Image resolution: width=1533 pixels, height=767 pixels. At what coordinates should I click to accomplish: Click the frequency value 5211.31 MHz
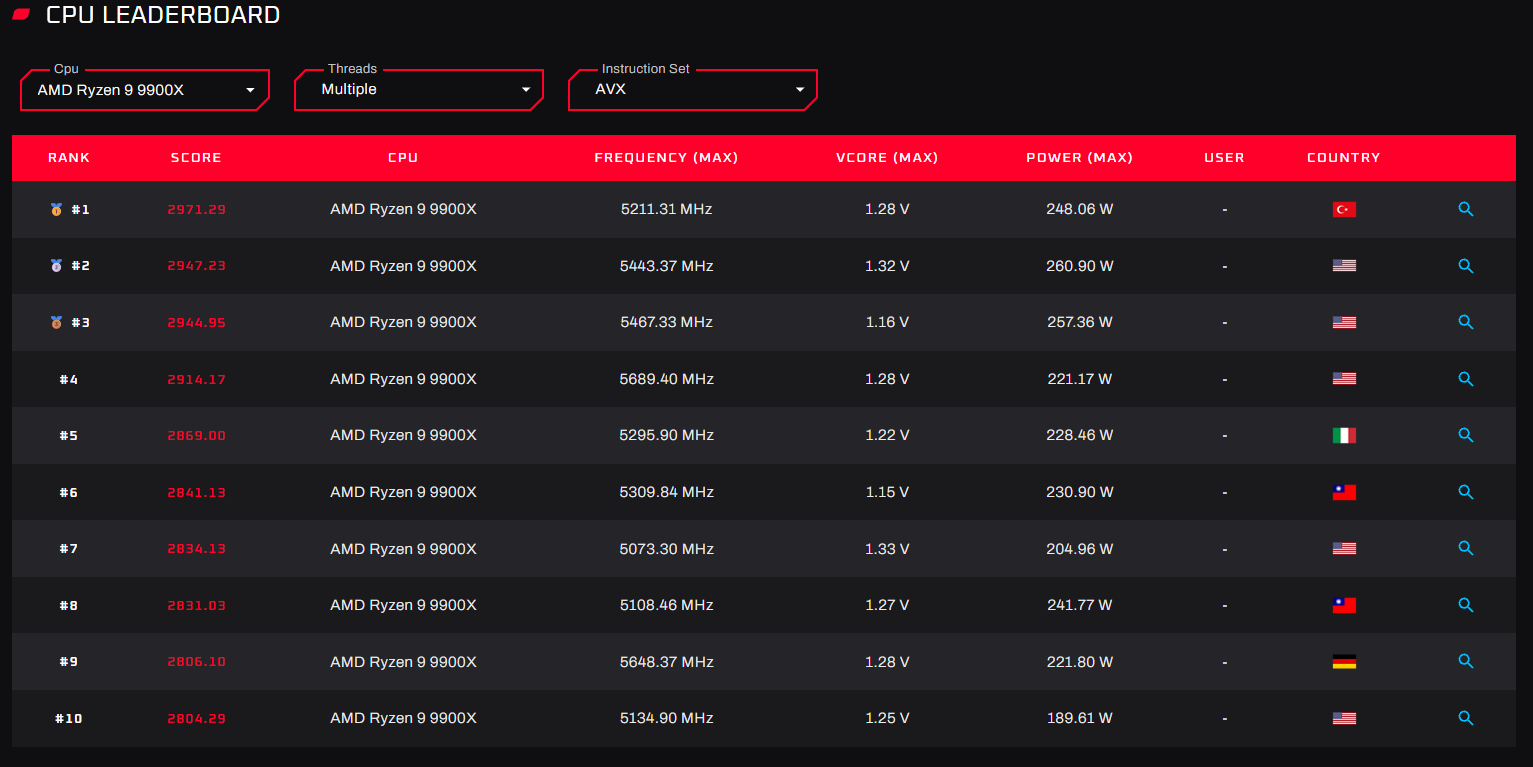click(667, 209)
